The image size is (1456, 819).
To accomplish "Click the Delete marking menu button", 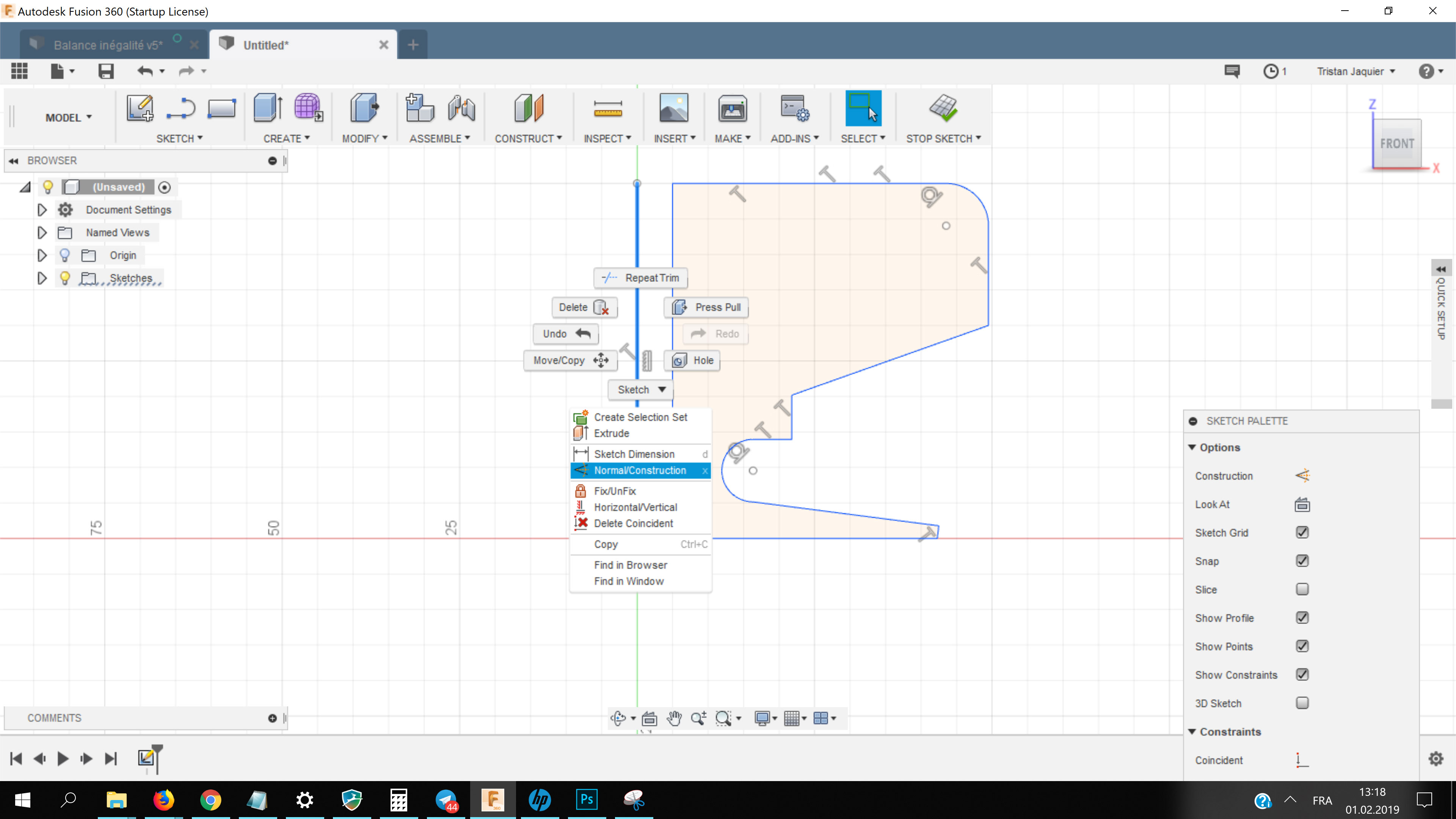I will (583, 307).
